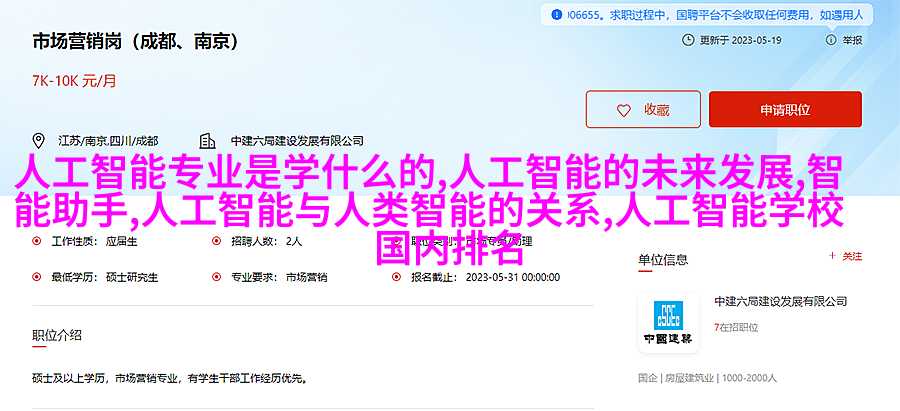Select the 专业要求 radio bullet
The image size is (900, 411).
216,277
